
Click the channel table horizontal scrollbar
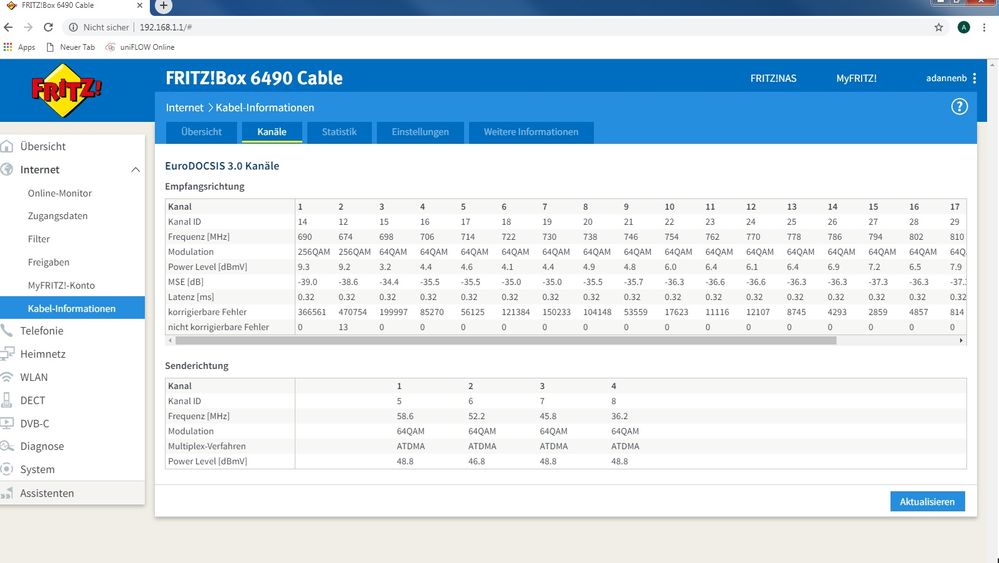(505, 340)
